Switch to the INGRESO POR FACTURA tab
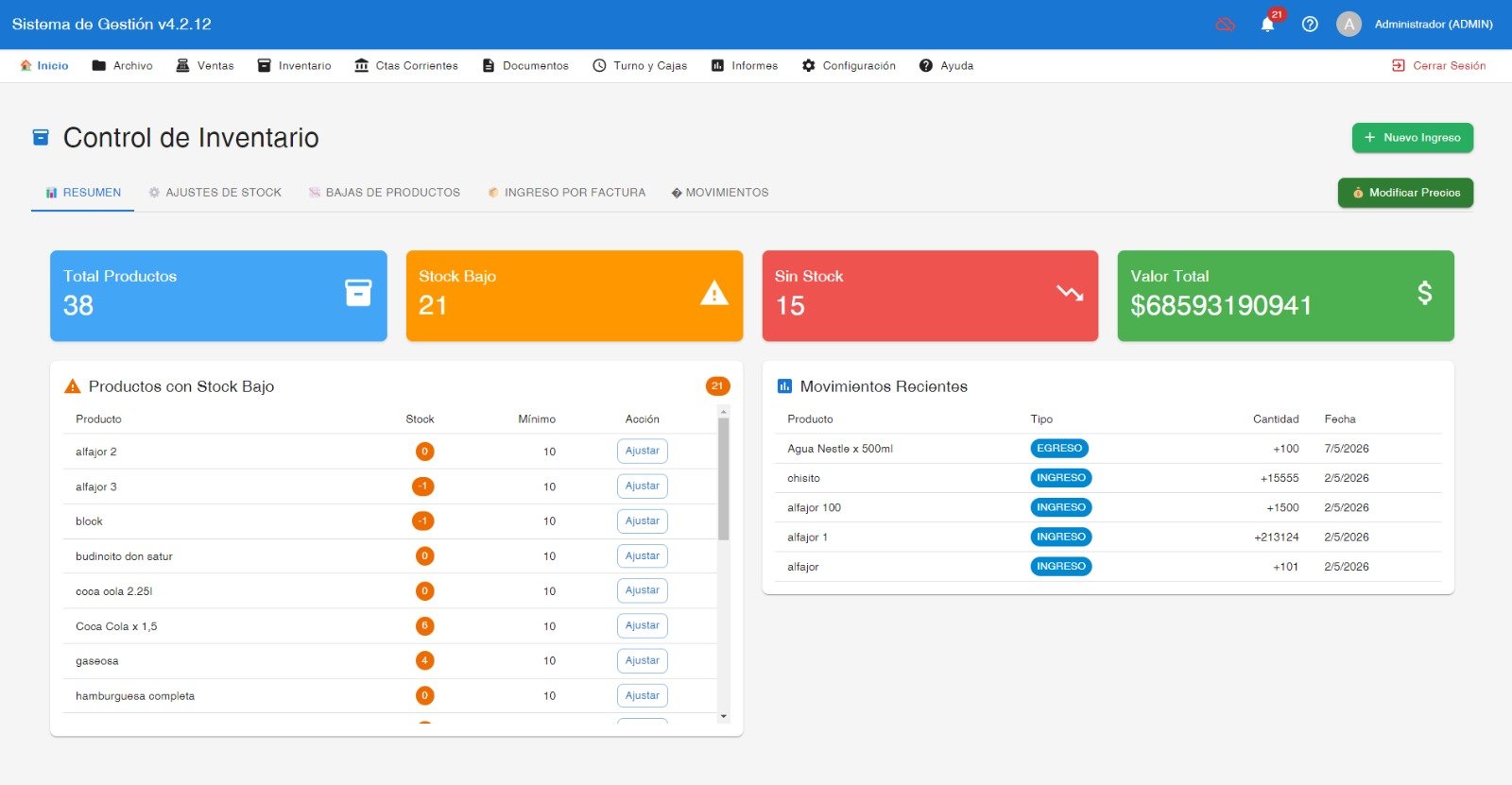 (567, 193)
